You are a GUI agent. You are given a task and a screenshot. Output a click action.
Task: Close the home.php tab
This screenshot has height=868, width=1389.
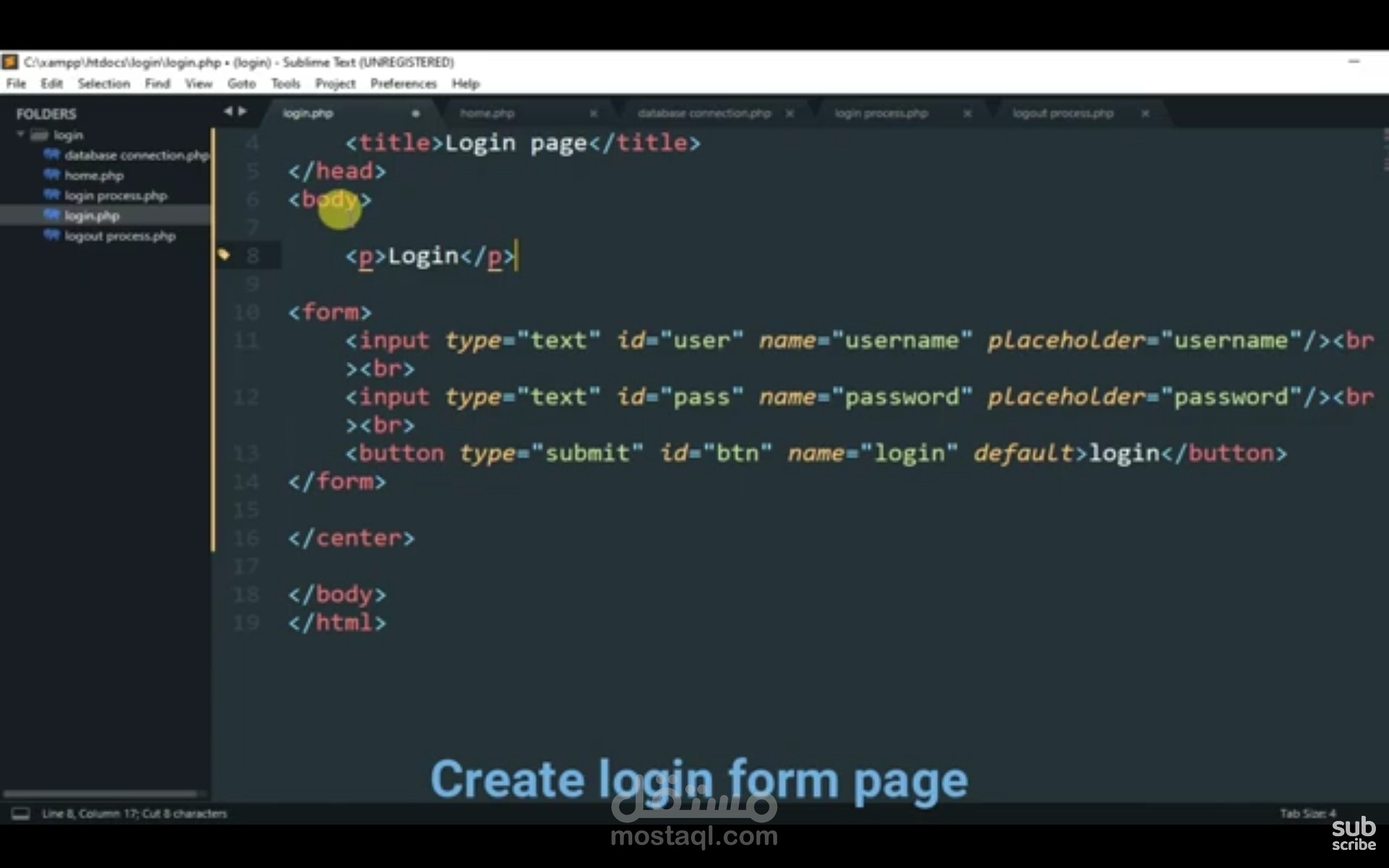tap(593, 114)
